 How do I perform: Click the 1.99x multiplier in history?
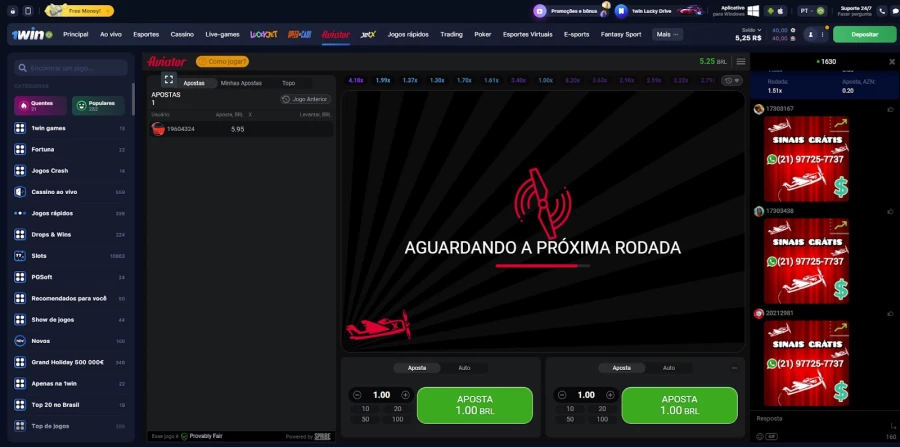(383, 80)
